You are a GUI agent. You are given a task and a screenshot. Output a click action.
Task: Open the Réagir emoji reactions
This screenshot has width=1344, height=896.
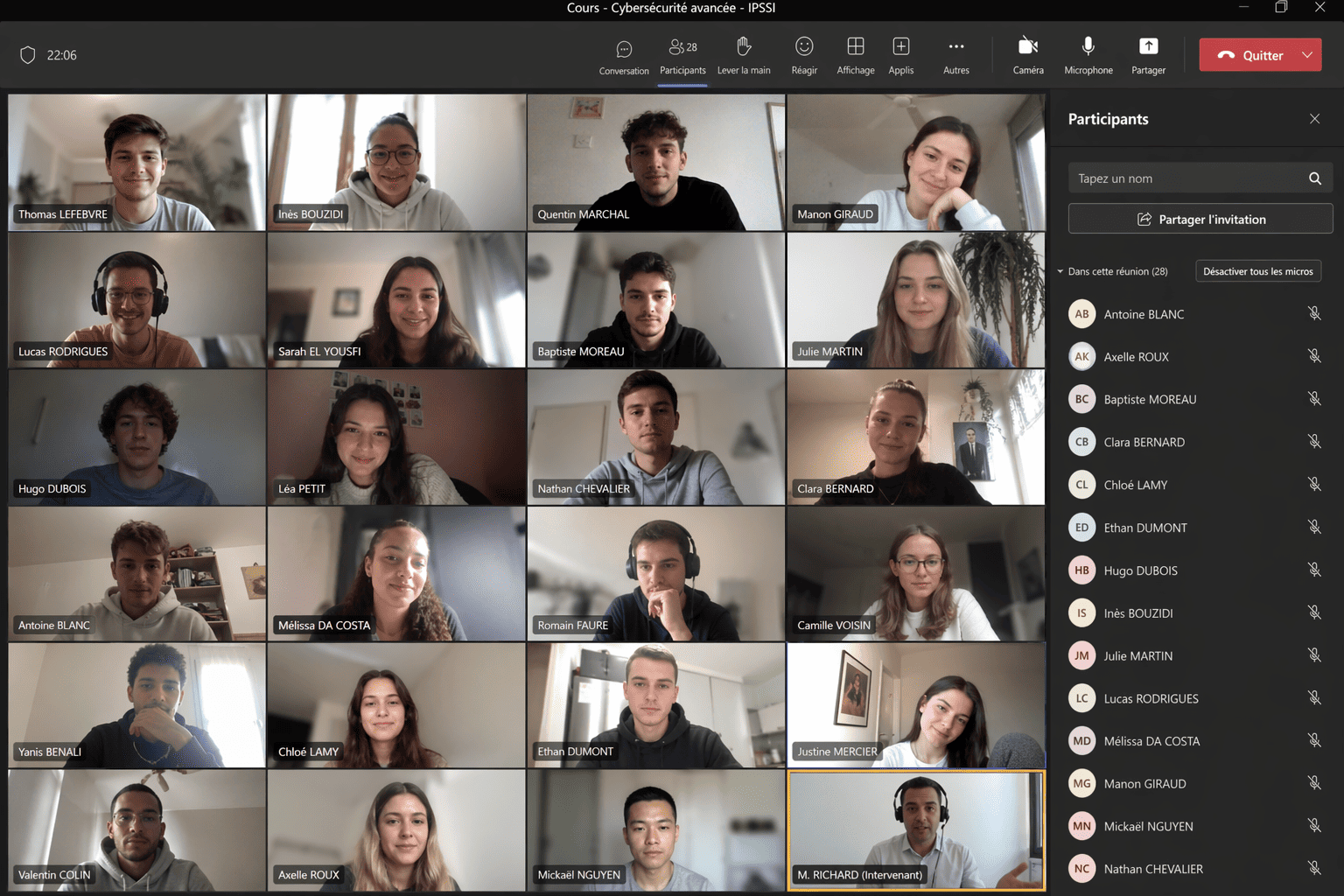pyautogui.click(x=804, y=47)
